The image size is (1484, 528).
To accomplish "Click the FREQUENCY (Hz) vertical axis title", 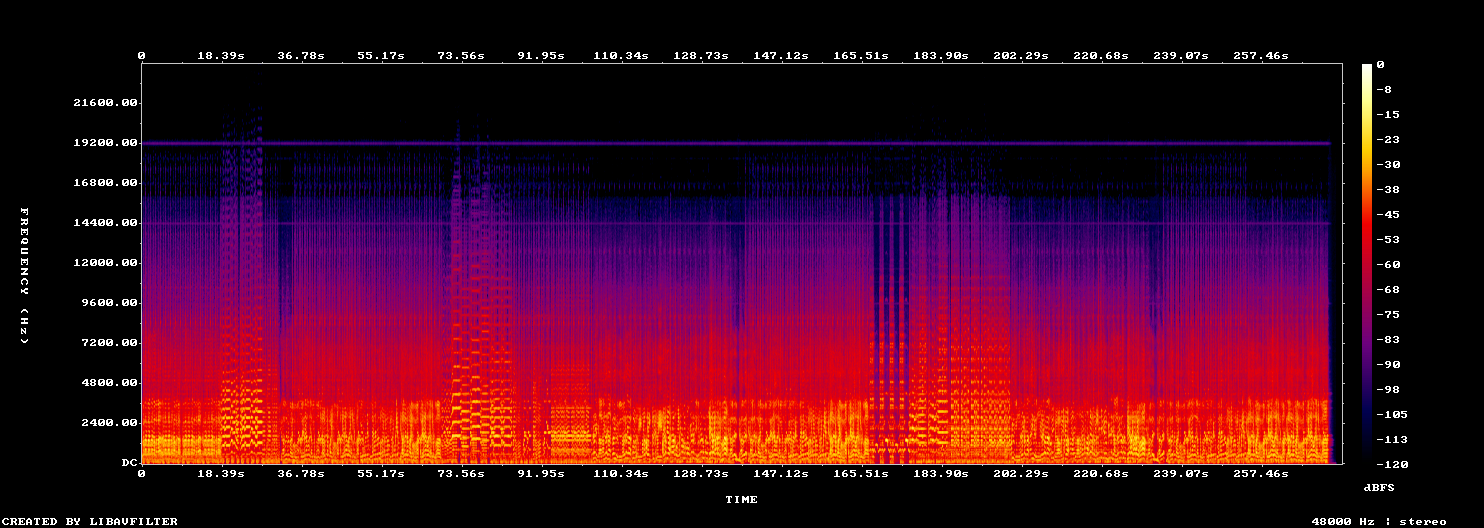I will click(24, 275).
